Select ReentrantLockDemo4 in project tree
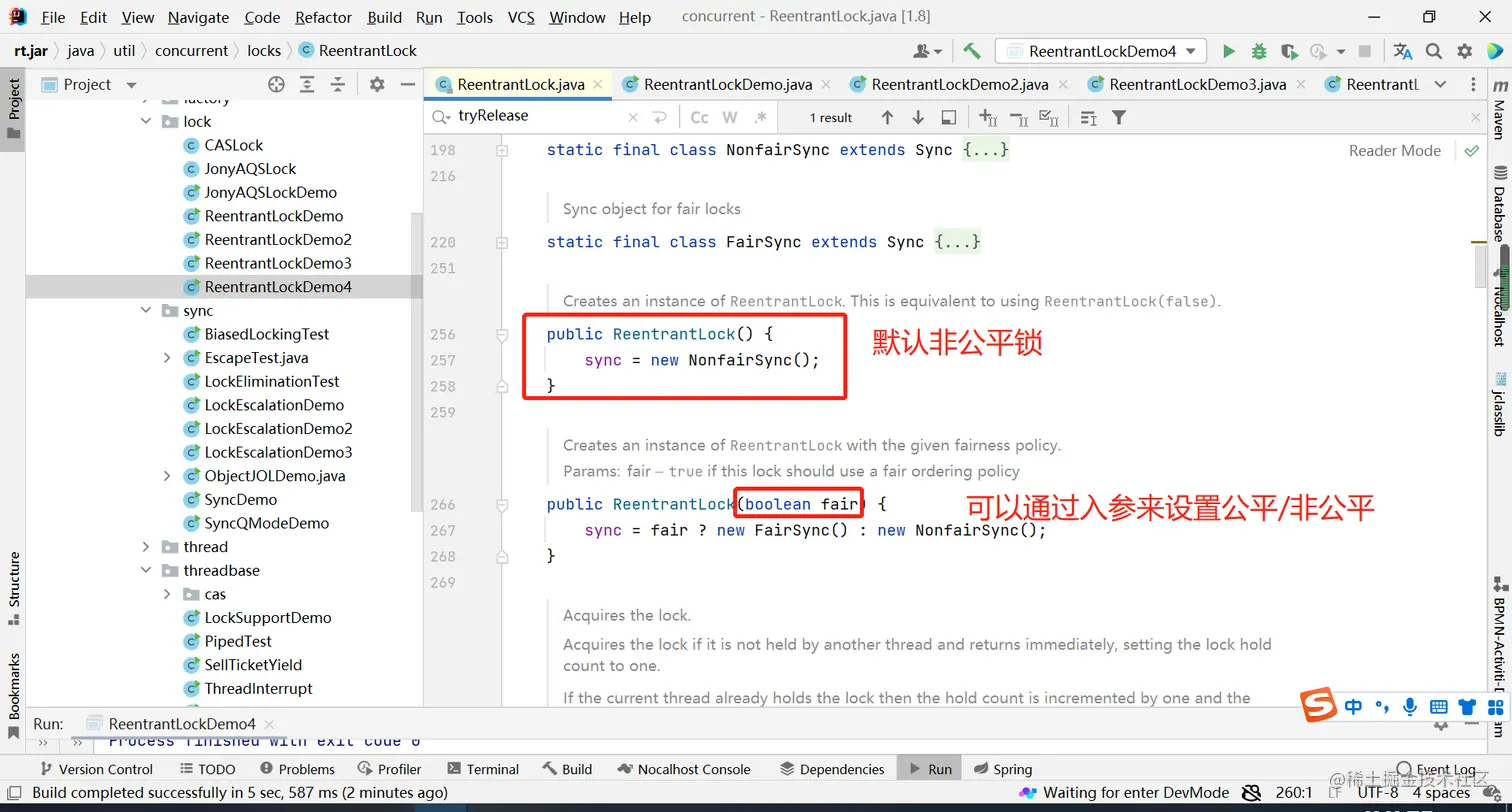1512x812 pixels. click(278, 287)
